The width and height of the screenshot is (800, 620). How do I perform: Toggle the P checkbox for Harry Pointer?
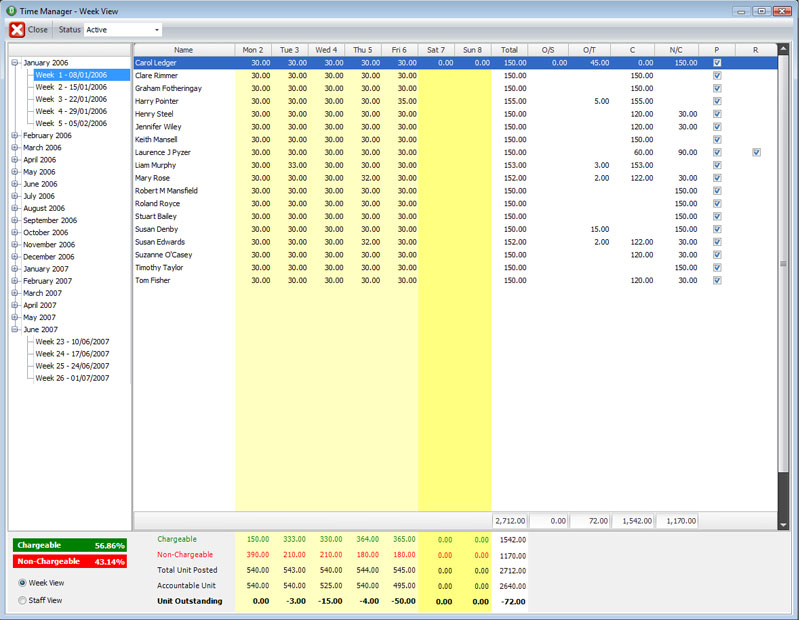(717, 101)
